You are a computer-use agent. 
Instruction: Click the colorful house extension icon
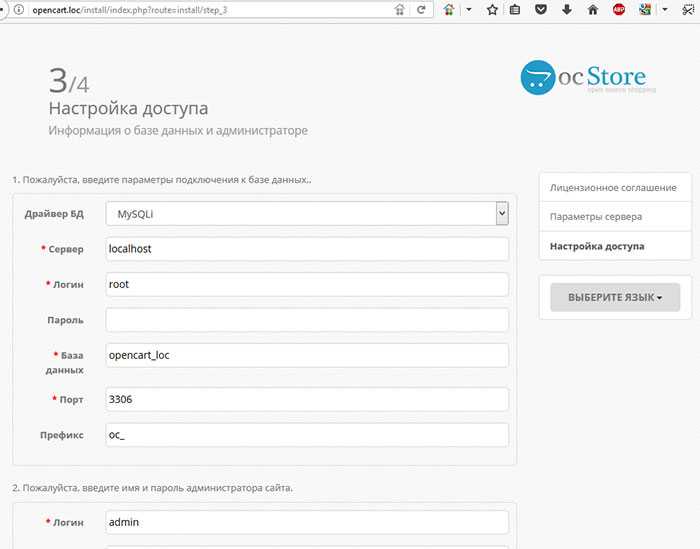(x=449, y=9)
